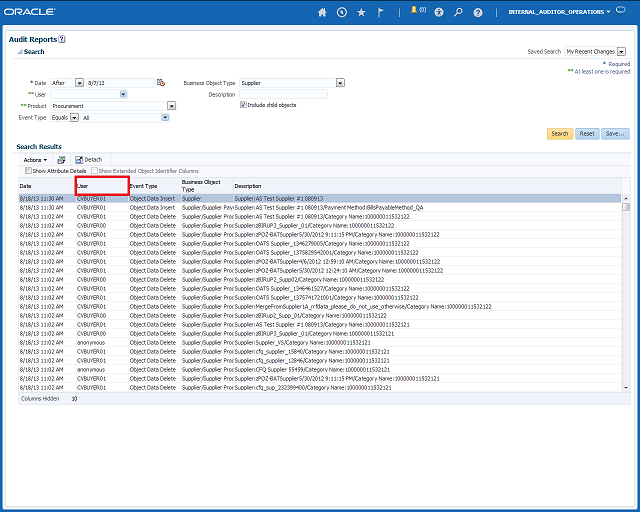Screen dimensions: 640x512
Task: Click the results table scroll up arrow
Action: tap(626, 198)
